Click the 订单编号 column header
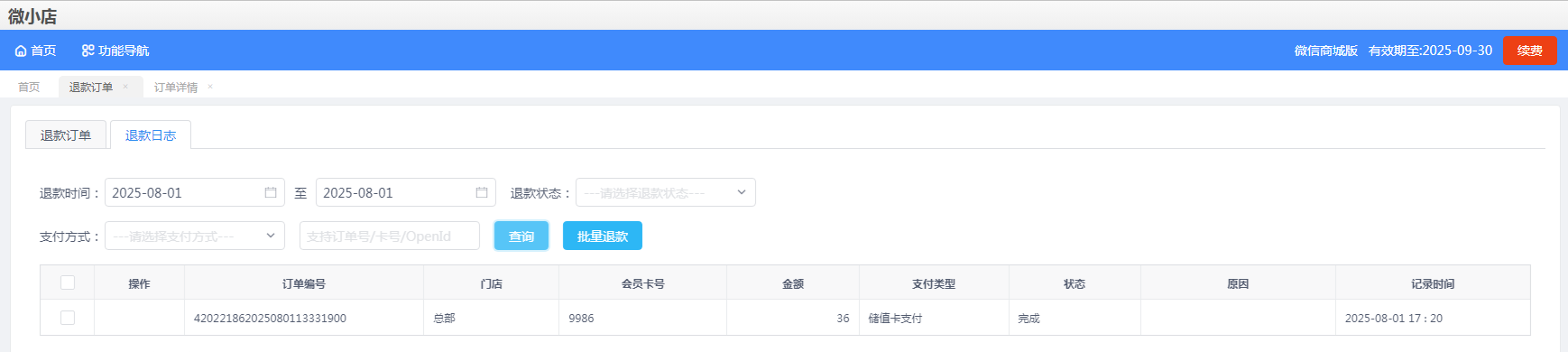 304,283
